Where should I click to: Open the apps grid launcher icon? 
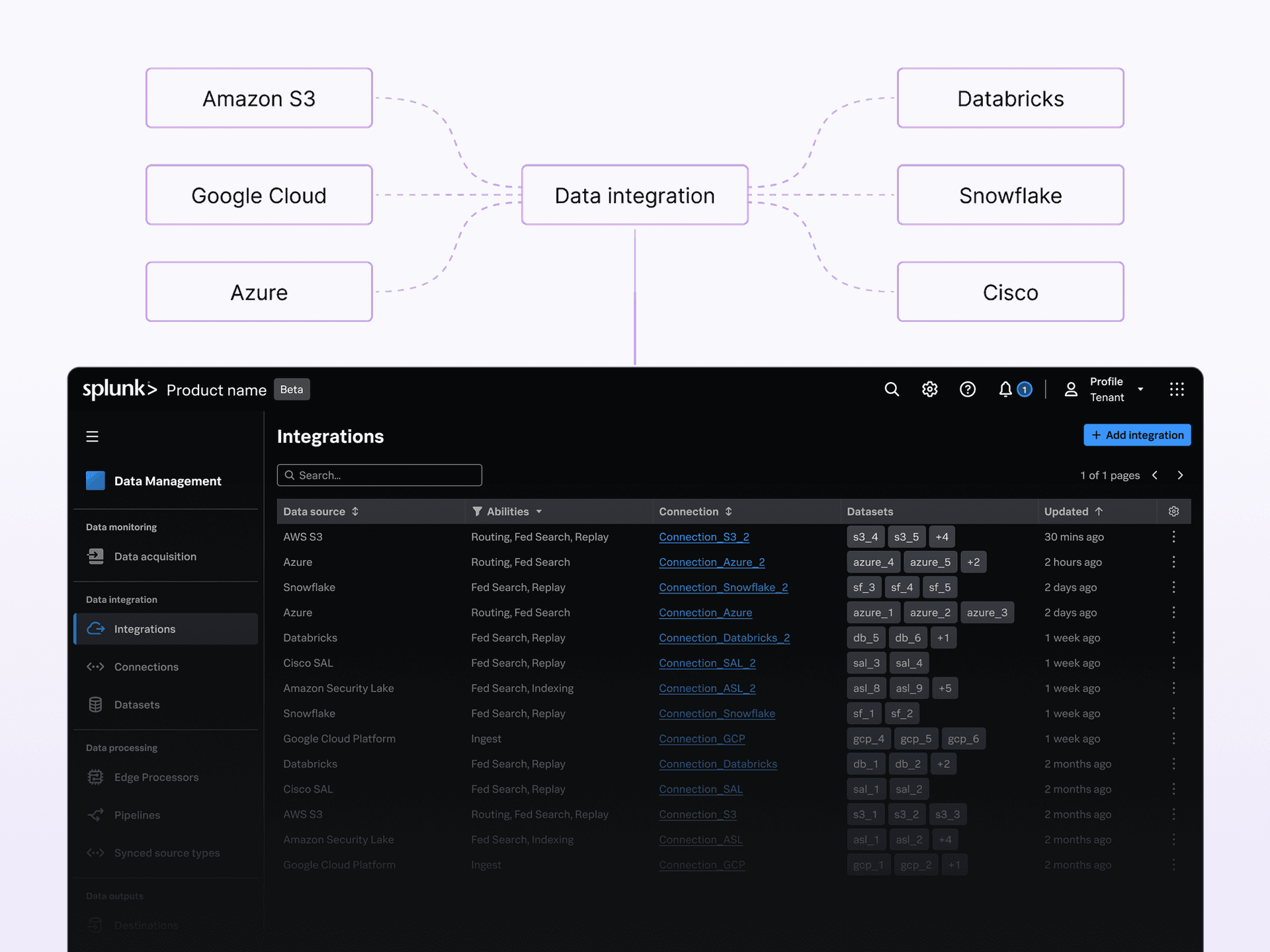1176,389
